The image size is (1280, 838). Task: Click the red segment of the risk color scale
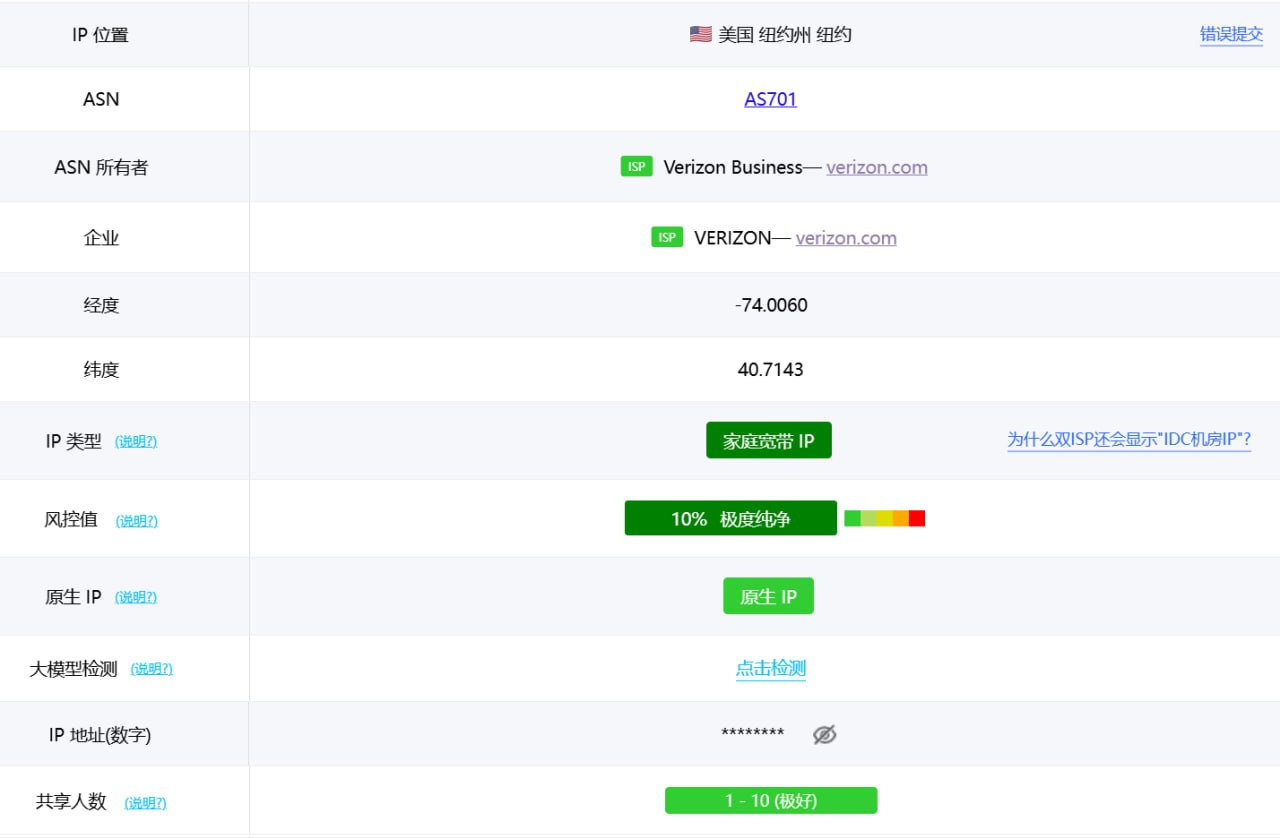[916, 518]
